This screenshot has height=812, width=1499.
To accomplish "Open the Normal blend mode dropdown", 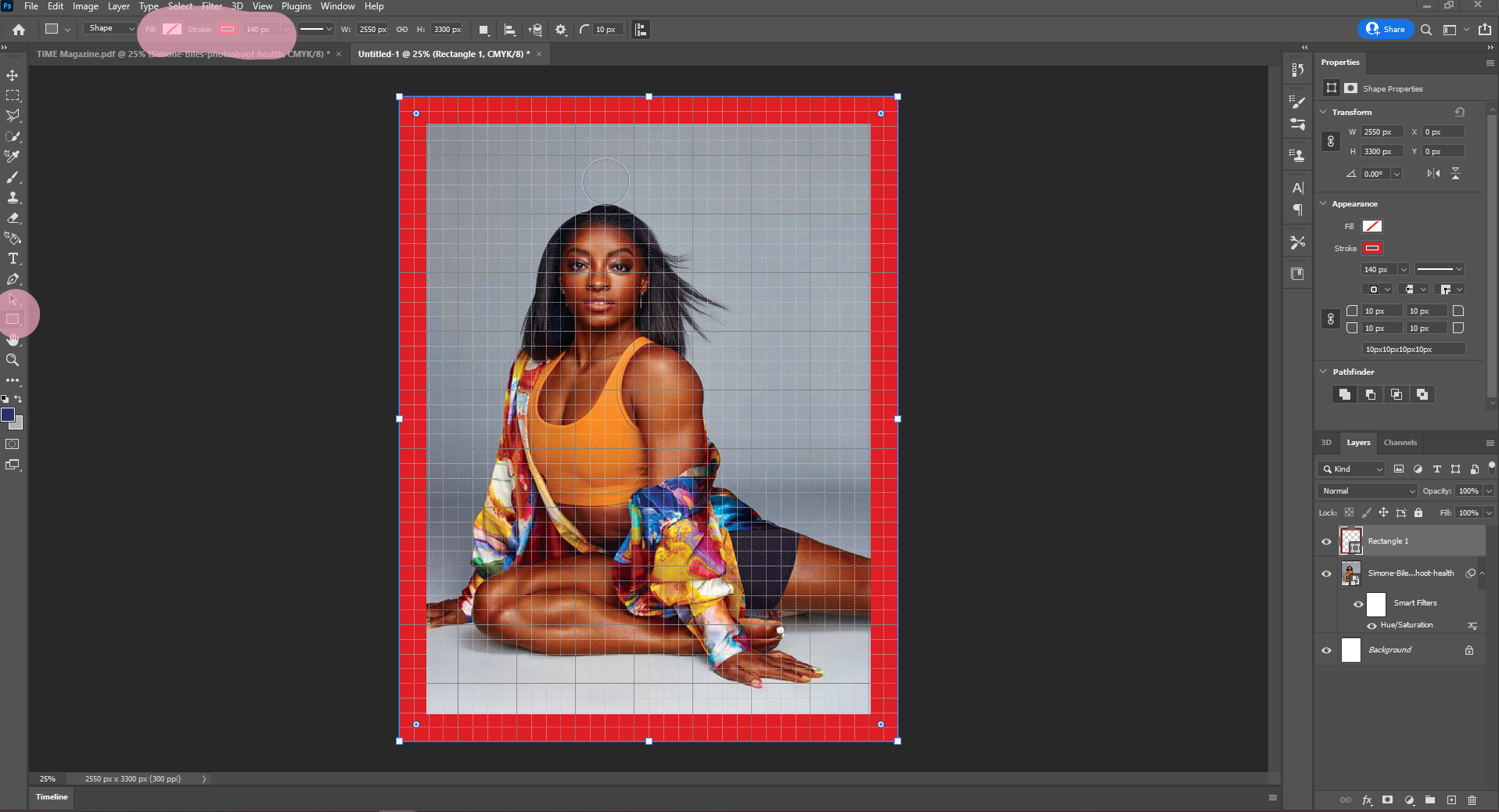I will coord(1368,491).
